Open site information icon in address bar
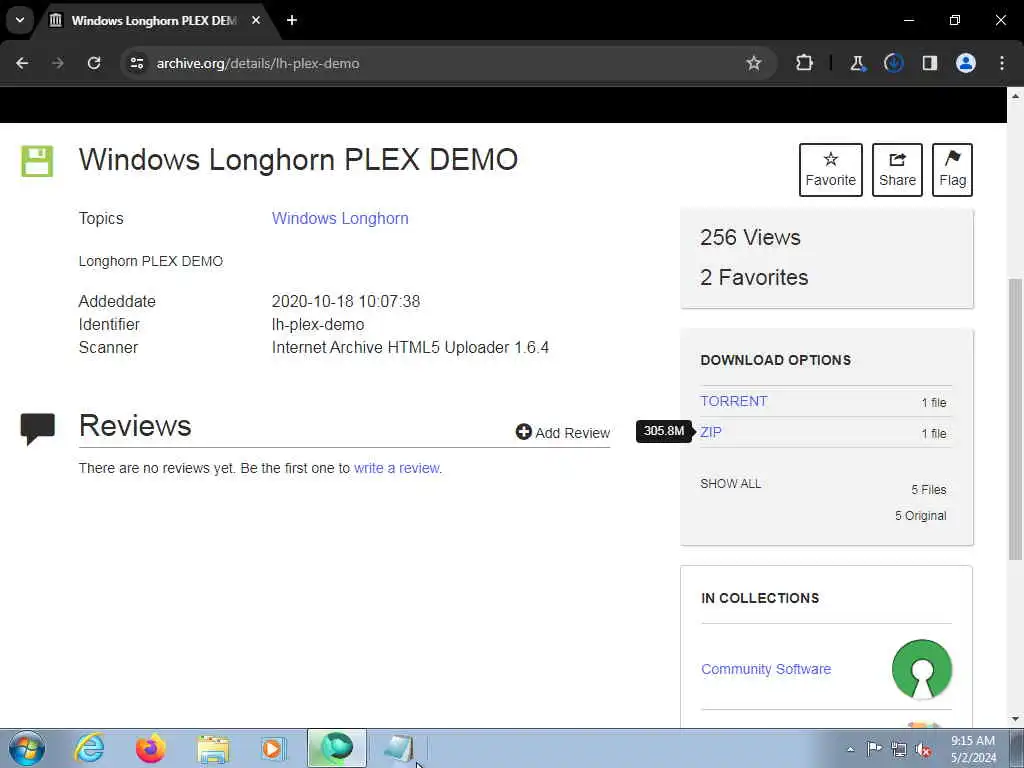The width and height of the screenshot is (1024, 768). click(136, 63)
